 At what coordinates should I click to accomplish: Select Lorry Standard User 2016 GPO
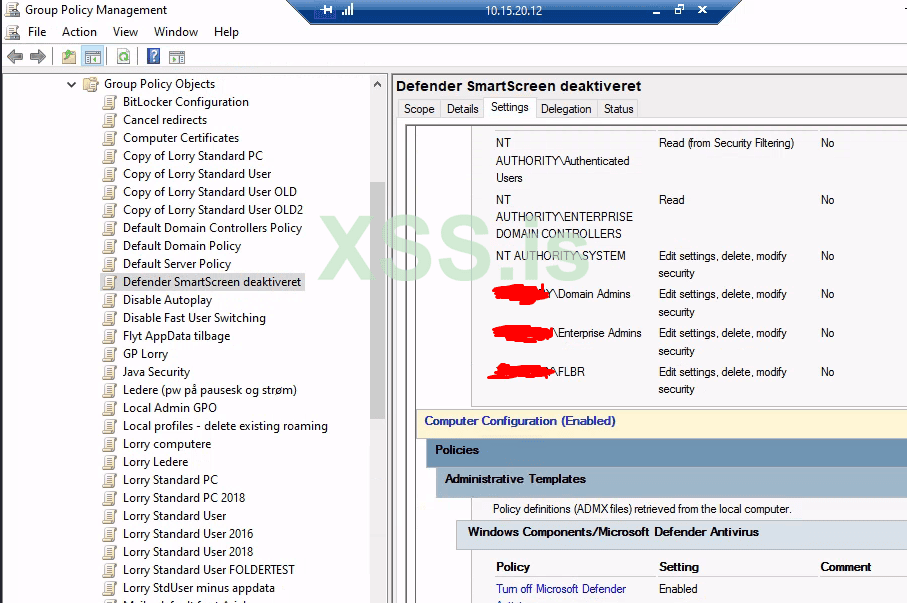point(188,534)
